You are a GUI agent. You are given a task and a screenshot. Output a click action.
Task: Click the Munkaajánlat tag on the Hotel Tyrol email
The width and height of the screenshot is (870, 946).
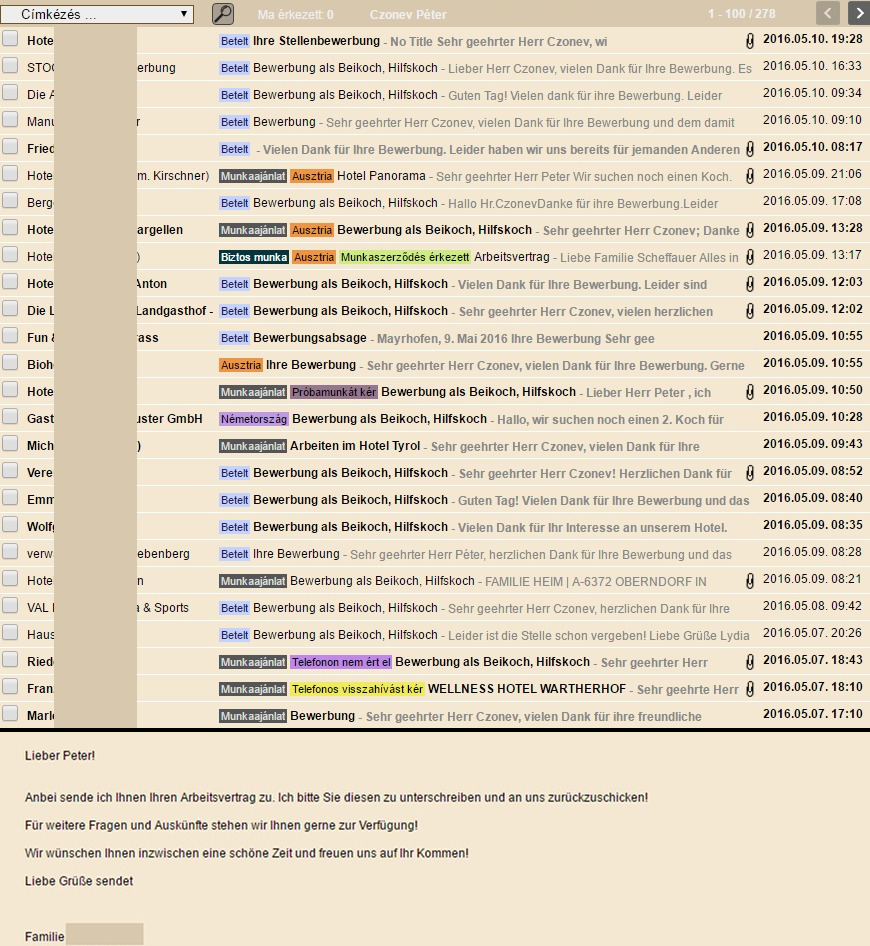(x=253, y=446)
